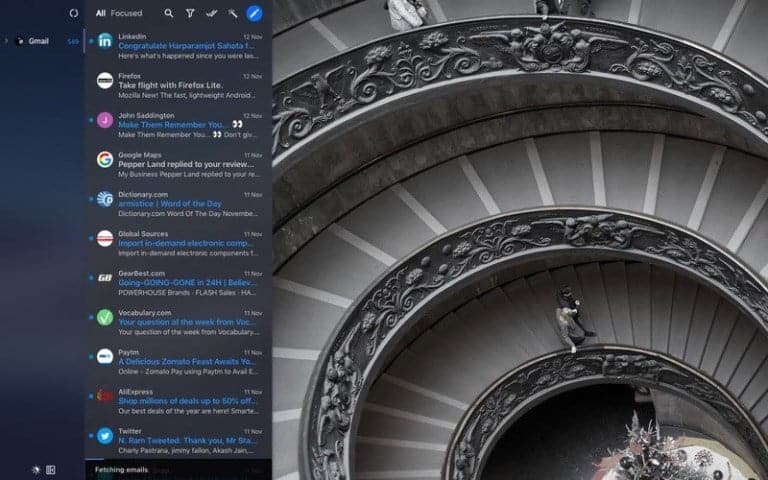Click John Saddington's pink avatar

(105, 120)
